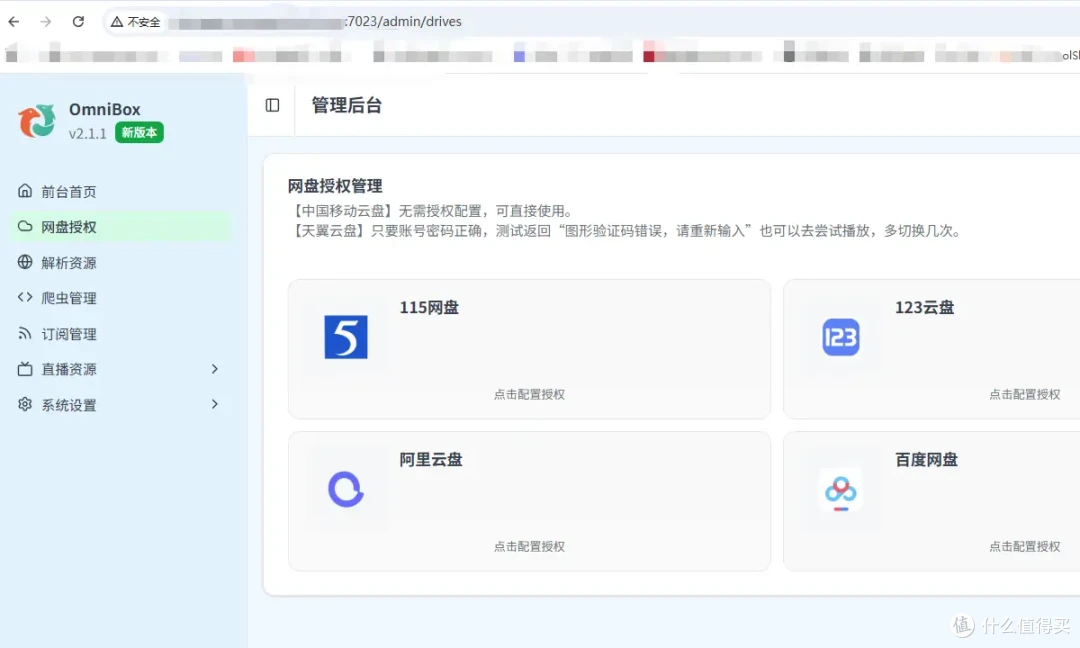The height and width of the screenshot is (648, 1080).
Task: Click 点击配置授权 under 阿里云盘
Action: pos(529,547)
